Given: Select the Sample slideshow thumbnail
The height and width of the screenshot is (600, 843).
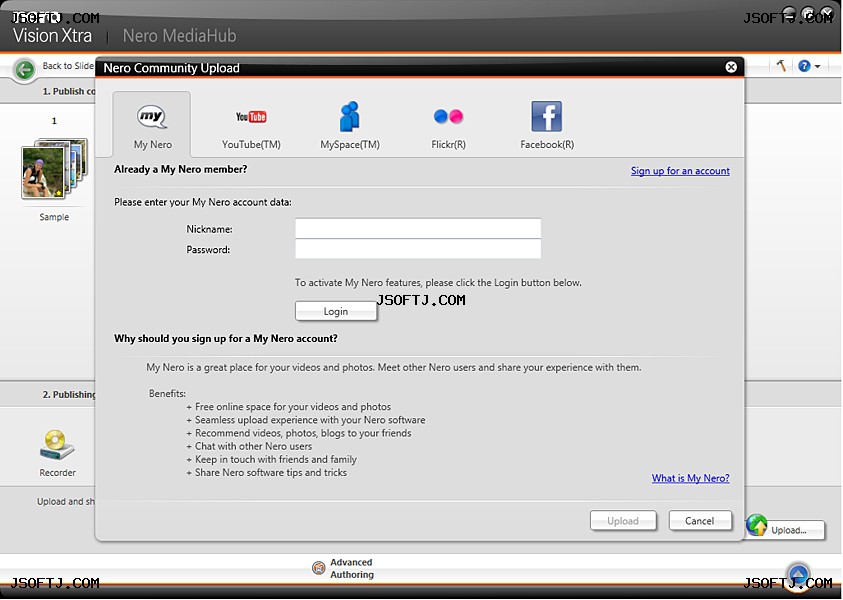Looking at the screenshot, I should 54,169.
